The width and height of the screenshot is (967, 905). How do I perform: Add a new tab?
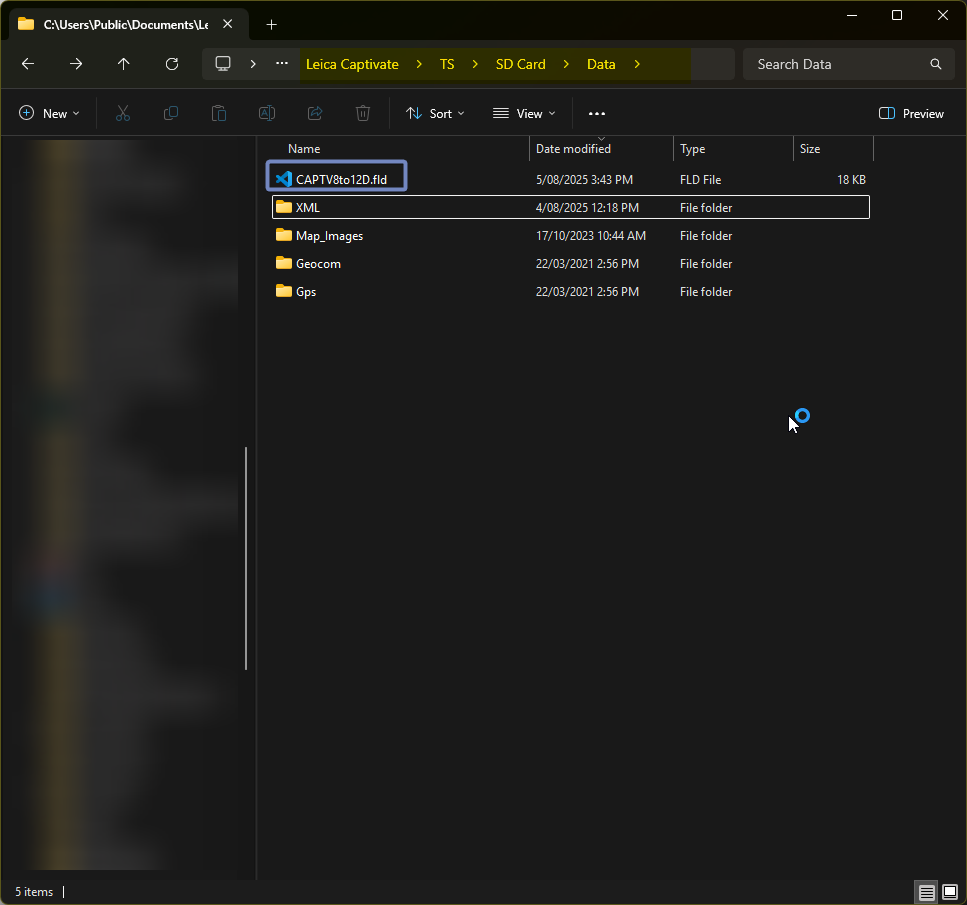272,24
